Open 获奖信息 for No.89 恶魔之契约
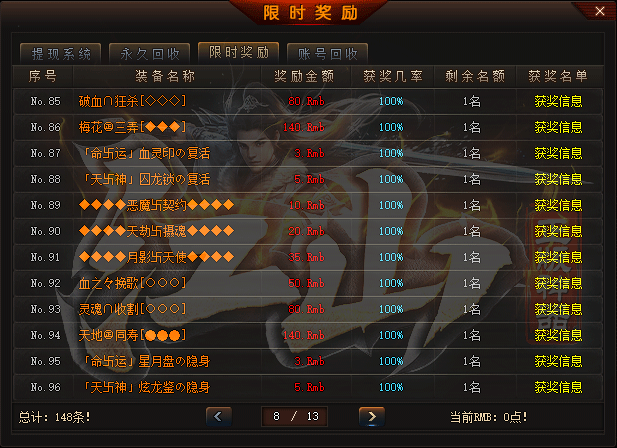Screen dimensions: 617x448 (558, 205)
